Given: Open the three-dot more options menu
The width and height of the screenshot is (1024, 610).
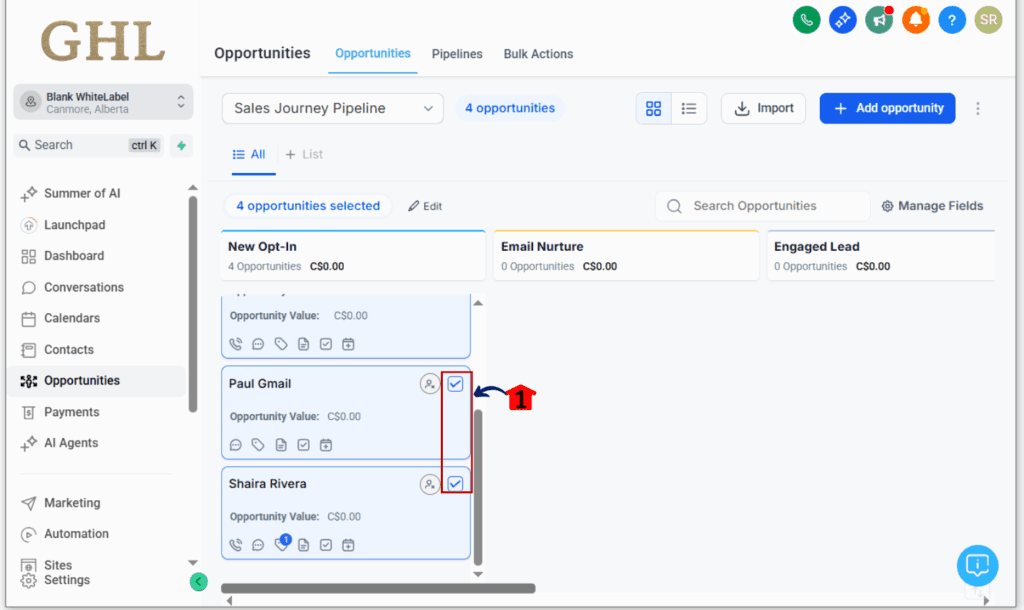Looking at the screenshot, I should pyautogui.click(x=978, y=108).
